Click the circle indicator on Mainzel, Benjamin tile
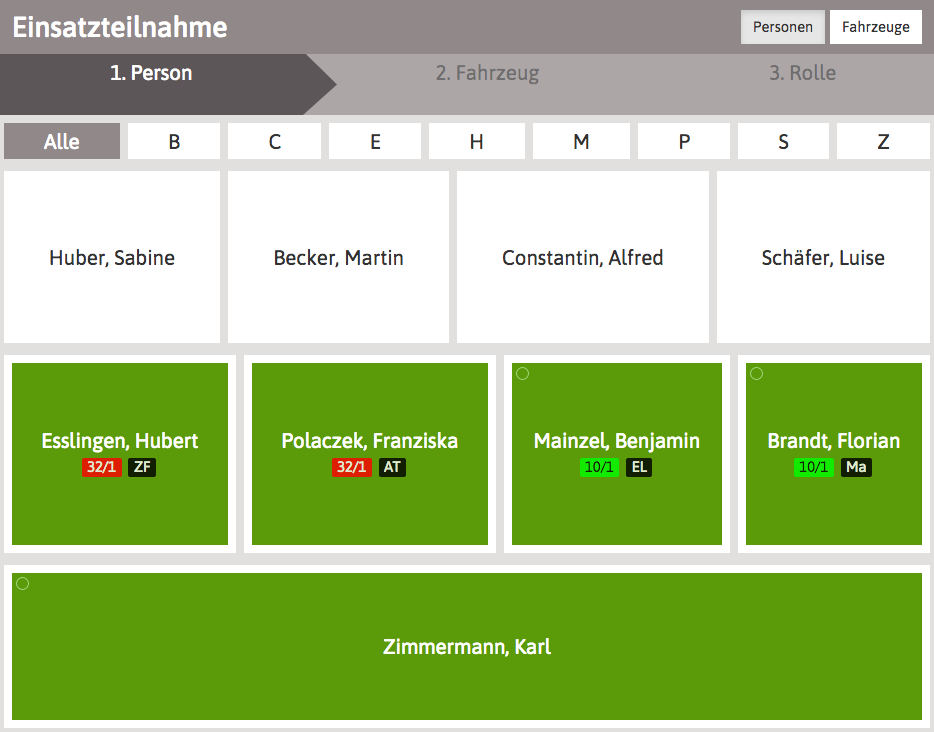934x732 pixels. click(x=522, y=374)
